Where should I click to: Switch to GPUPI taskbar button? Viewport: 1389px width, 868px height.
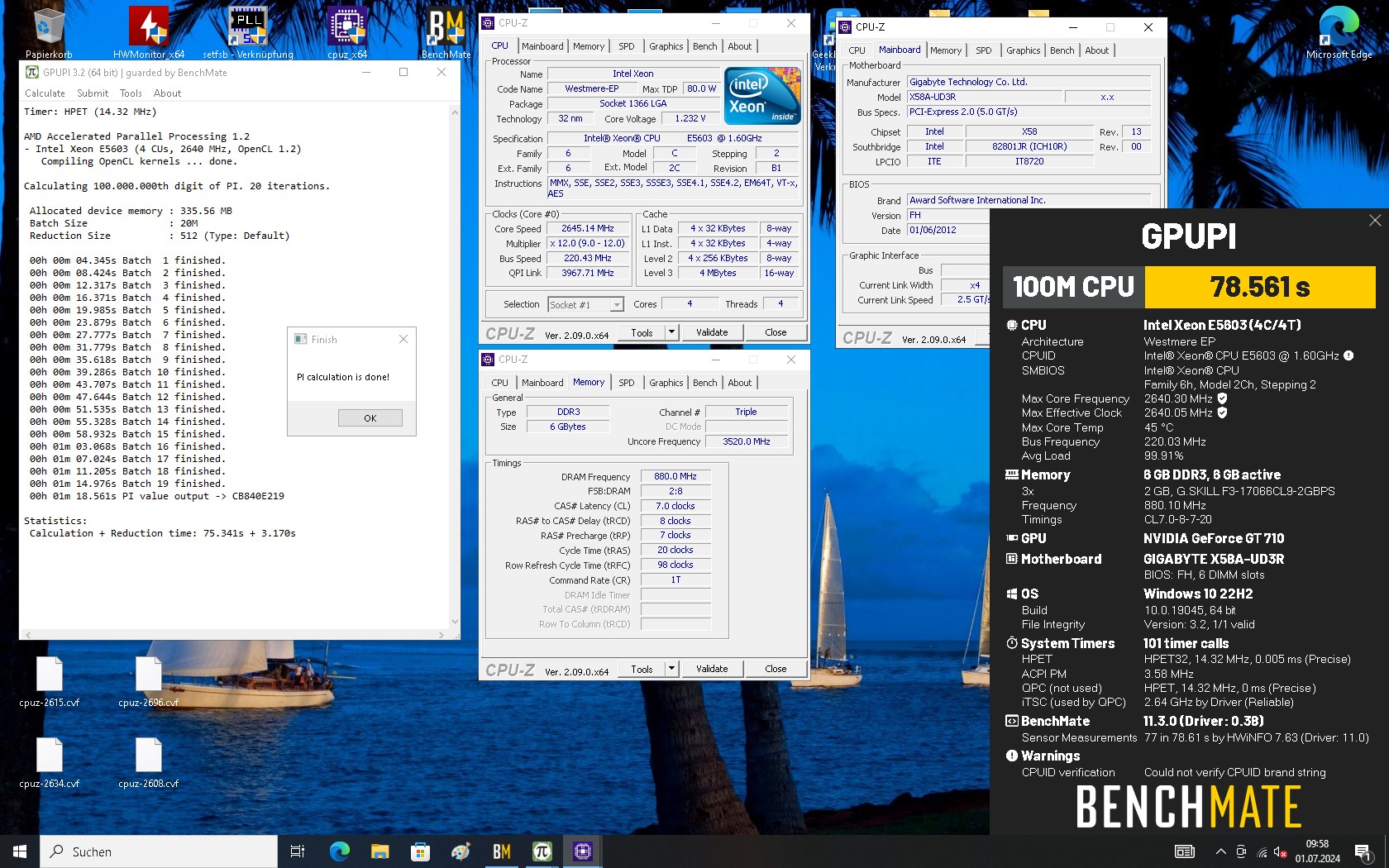click(x=542, y=851)
